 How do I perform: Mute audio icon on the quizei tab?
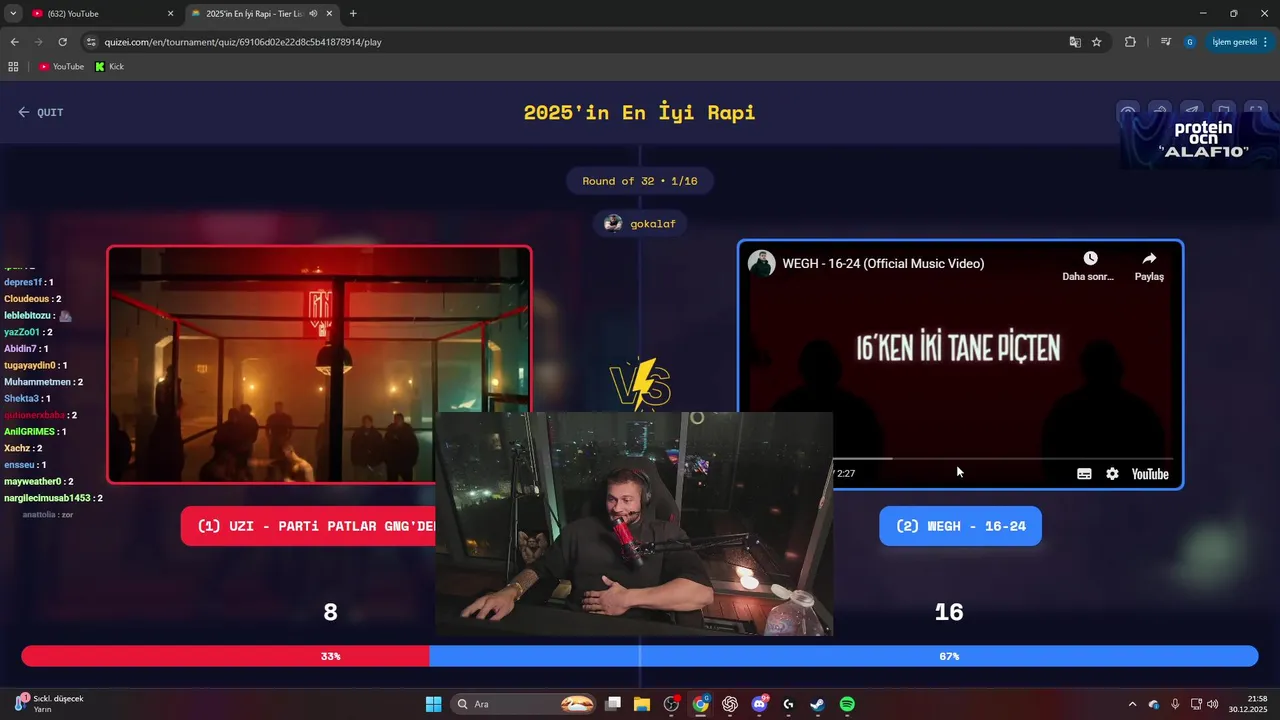[313, 14]
